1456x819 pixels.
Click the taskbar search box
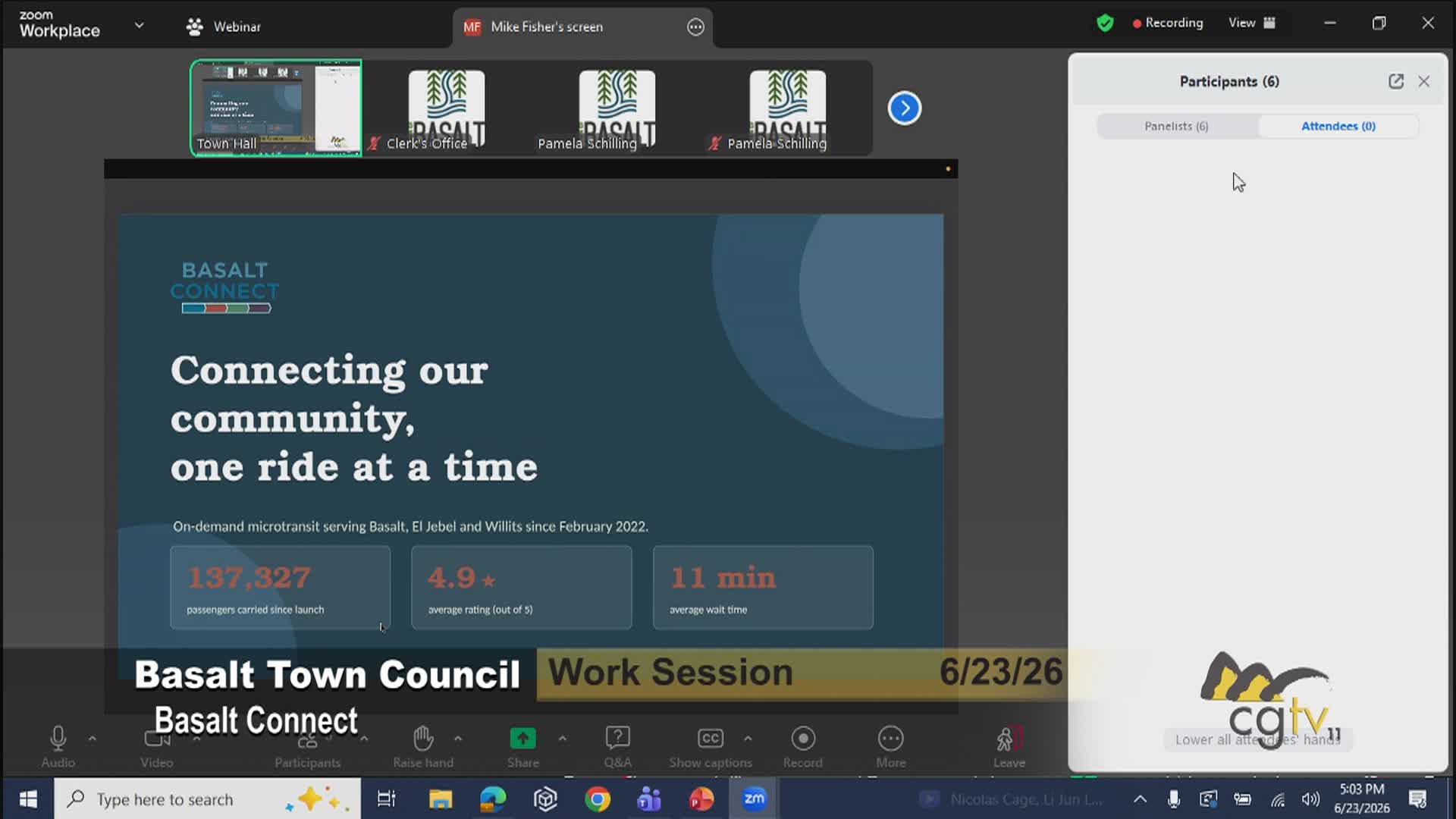click(207, 799)
